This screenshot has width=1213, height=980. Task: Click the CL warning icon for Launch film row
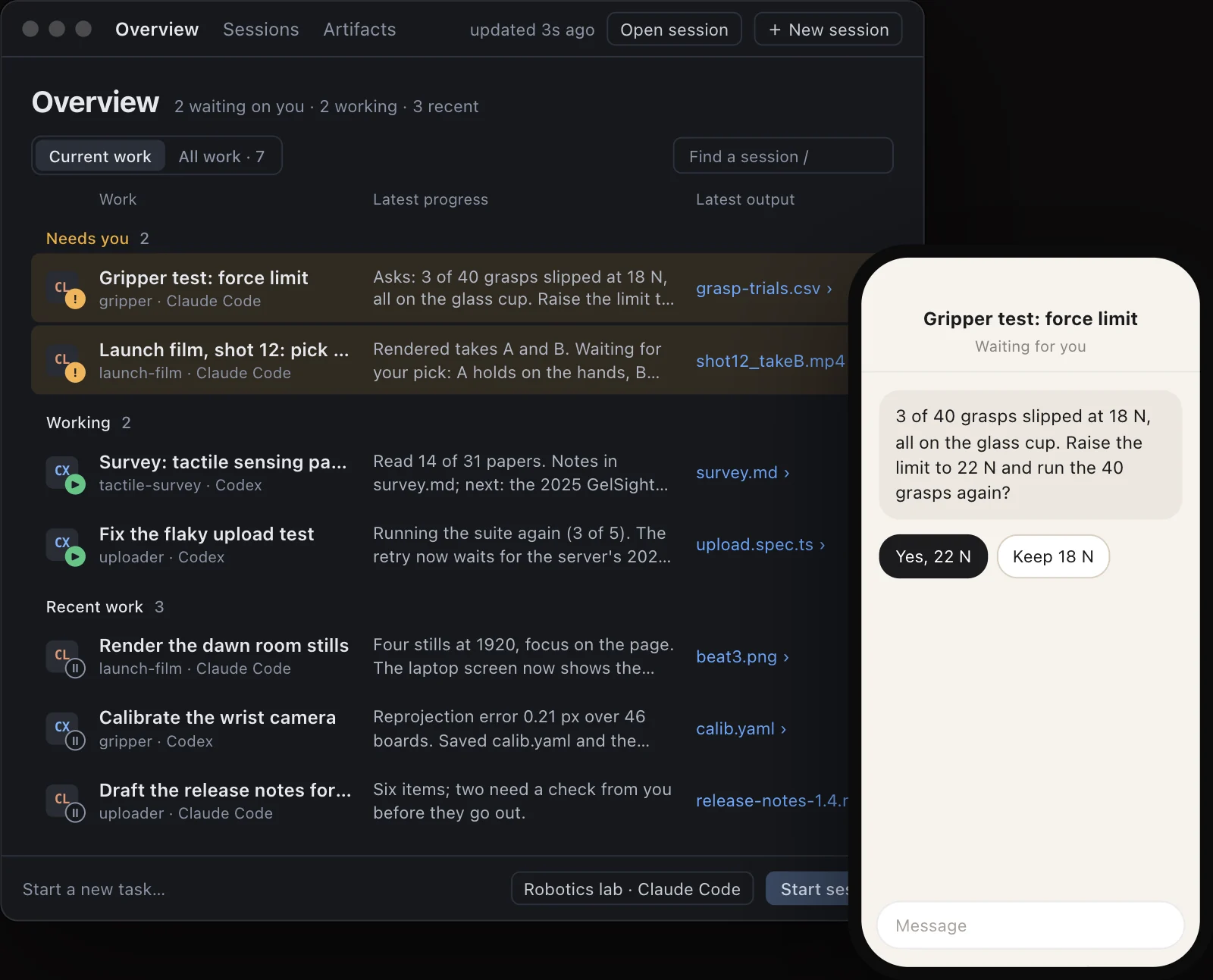65,362
